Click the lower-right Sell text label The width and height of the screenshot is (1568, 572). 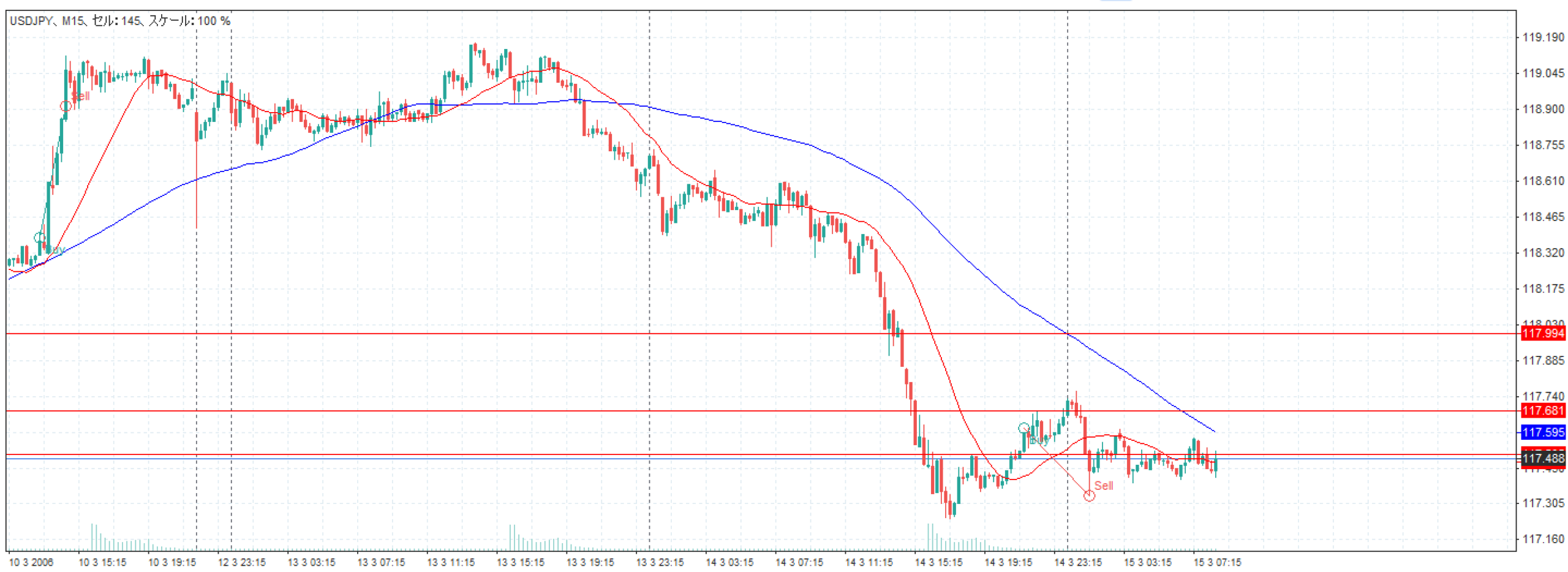1104,485
